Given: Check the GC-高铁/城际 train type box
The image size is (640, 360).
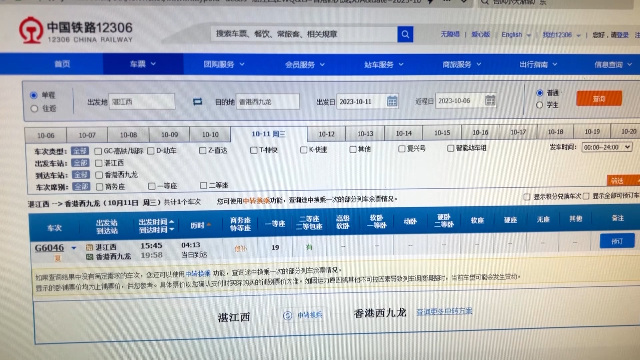Looking at the screenshot, I should pyautogui.click(x=98, y=151).
